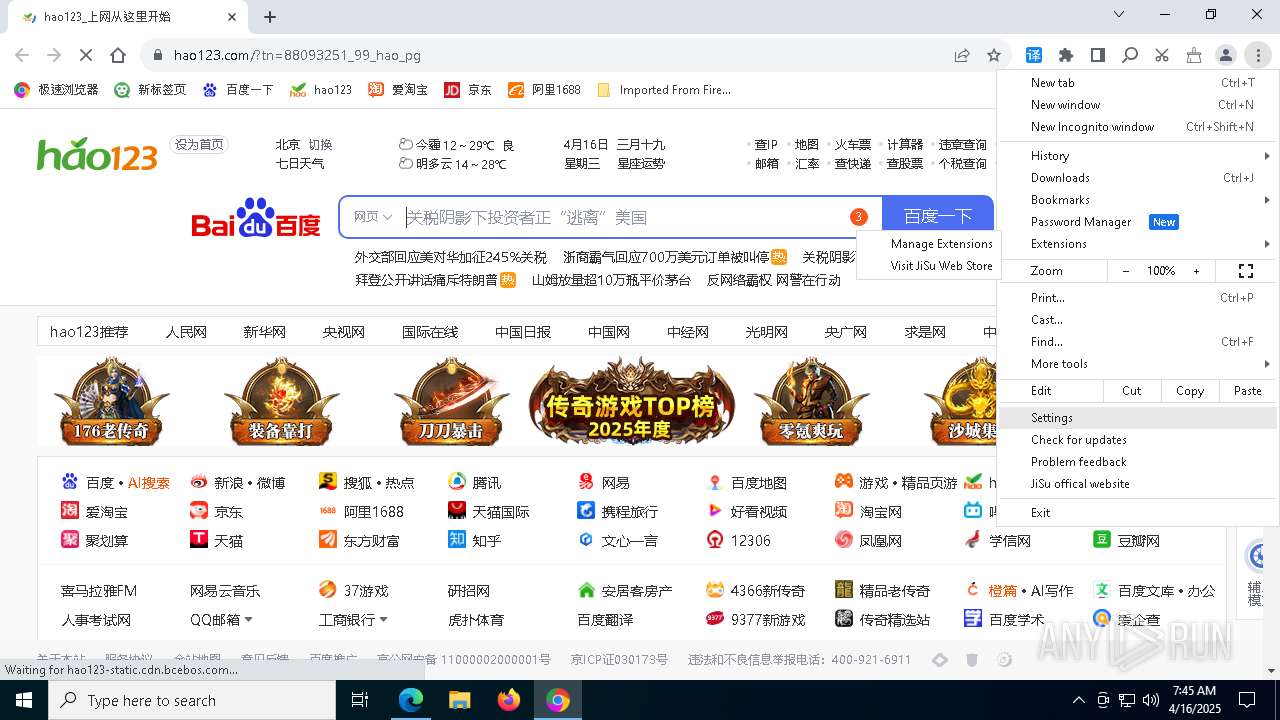This screenshot has width=1280, height=720.
Task: Stop loading the page
Action: tap(86, 55)
